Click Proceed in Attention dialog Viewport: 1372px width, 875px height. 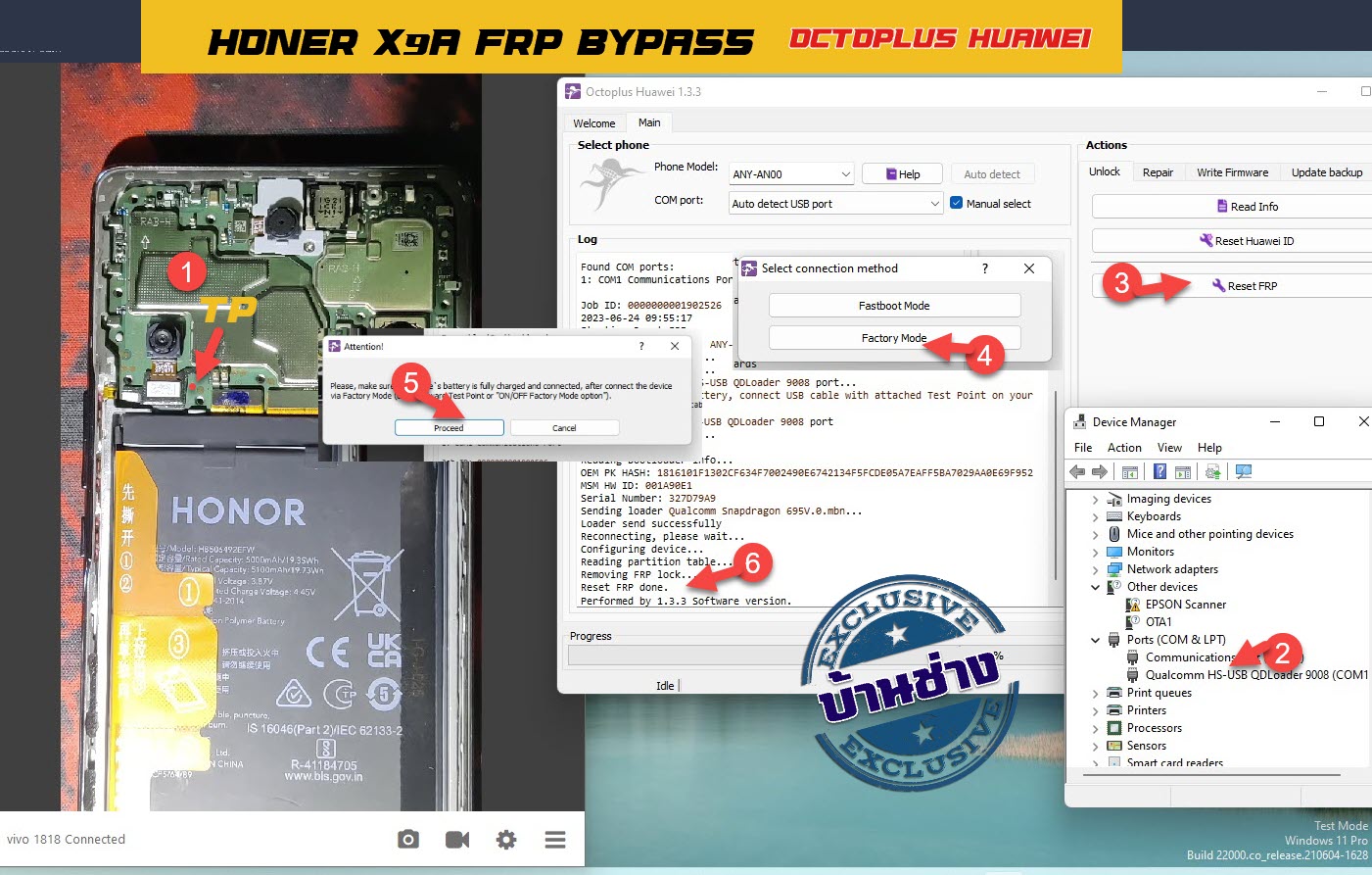pyautogui.click(x=449, y=428)
